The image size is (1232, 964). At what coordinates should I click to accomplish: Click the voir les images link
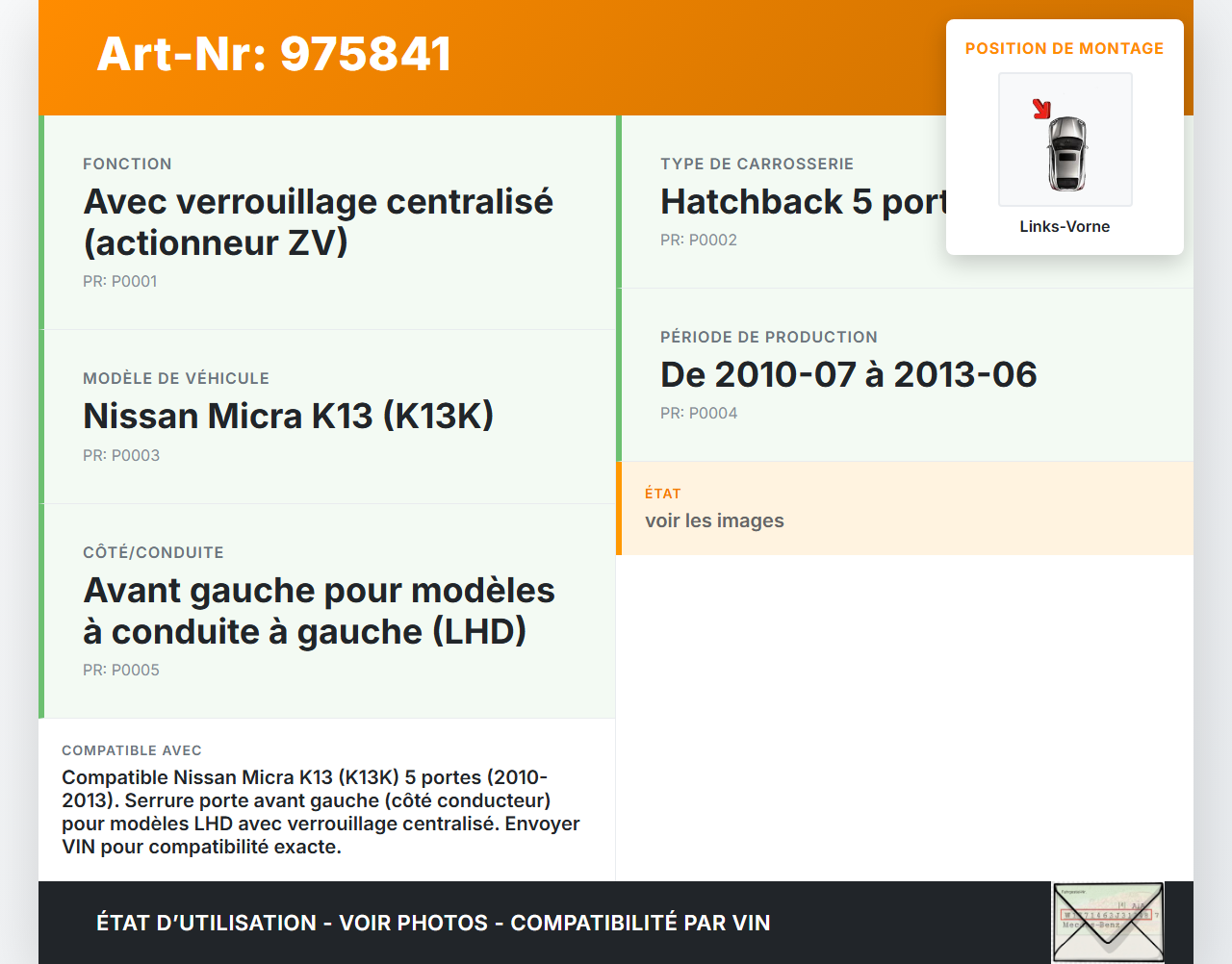click(714, 520)
